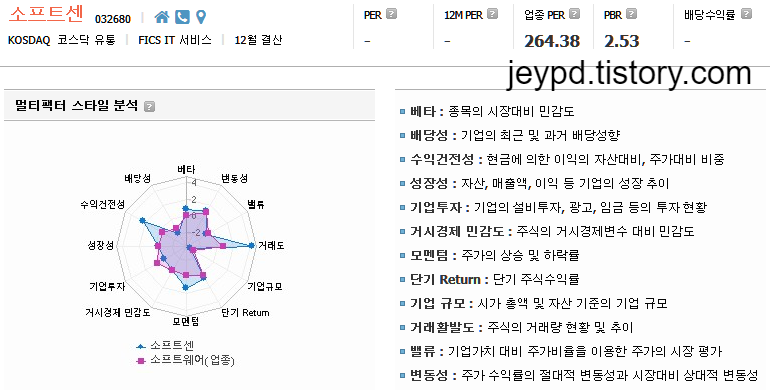Image resolution: width=770 pixels, height=390 pixels.
Task: Click the 단기 Return axis label on chart
Action: 245,312
